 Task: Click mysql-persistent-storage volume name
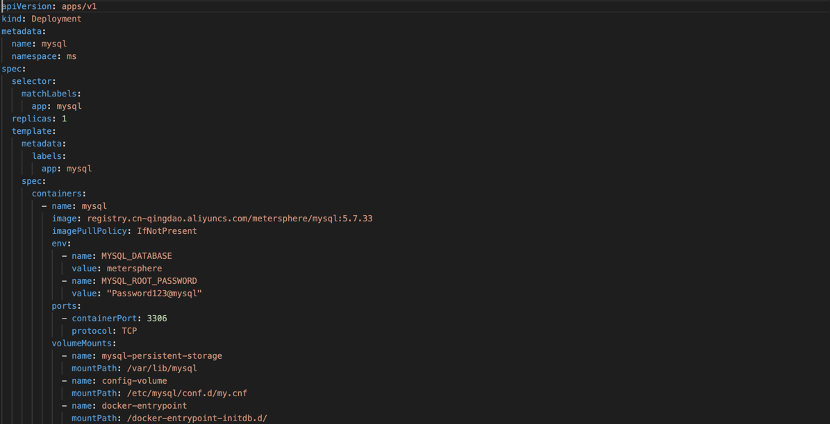pos(161,356)
